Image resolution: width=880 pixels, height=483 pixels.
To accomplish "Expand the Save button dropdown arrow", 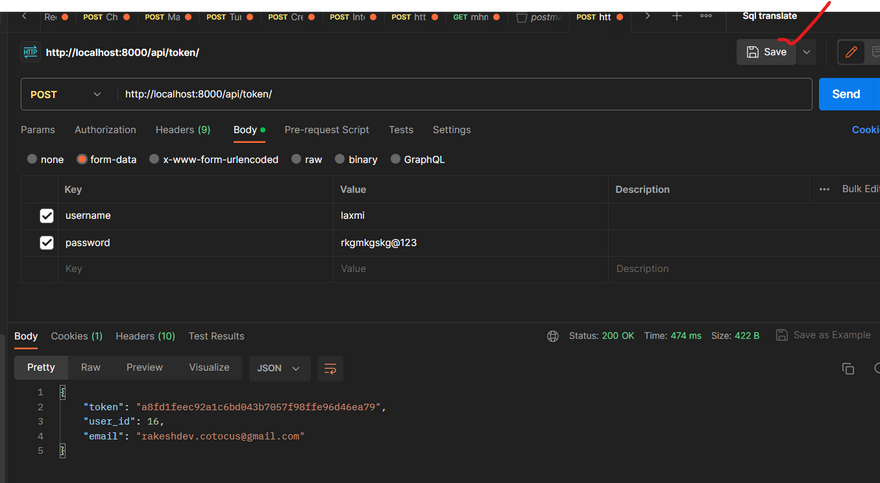I will click(807, 52).
